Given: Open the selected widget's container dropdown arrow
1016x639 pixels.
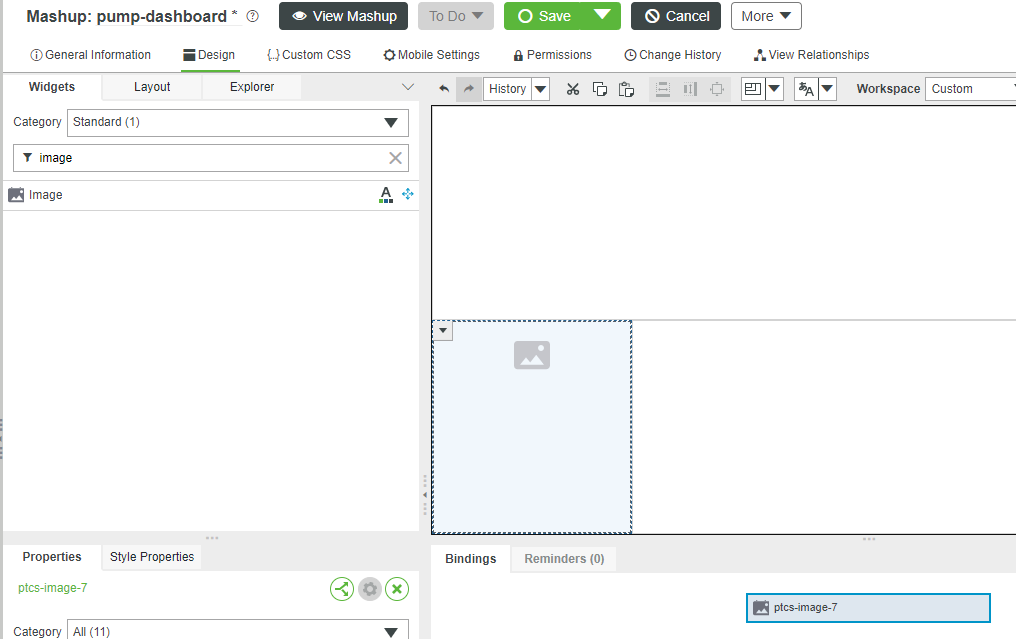Looking at the screenshot, I should (x=442, y=330).
